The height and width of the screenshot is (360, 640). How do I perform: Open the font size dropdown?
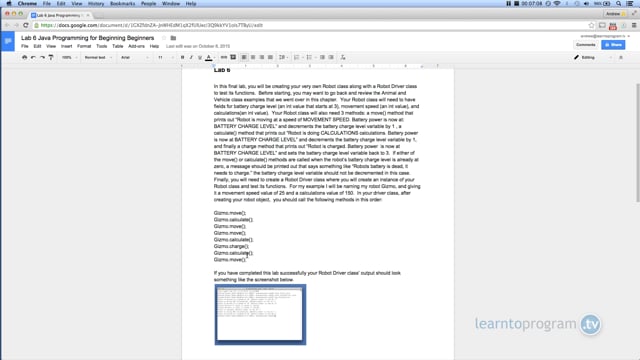click(x=165, y=58)
